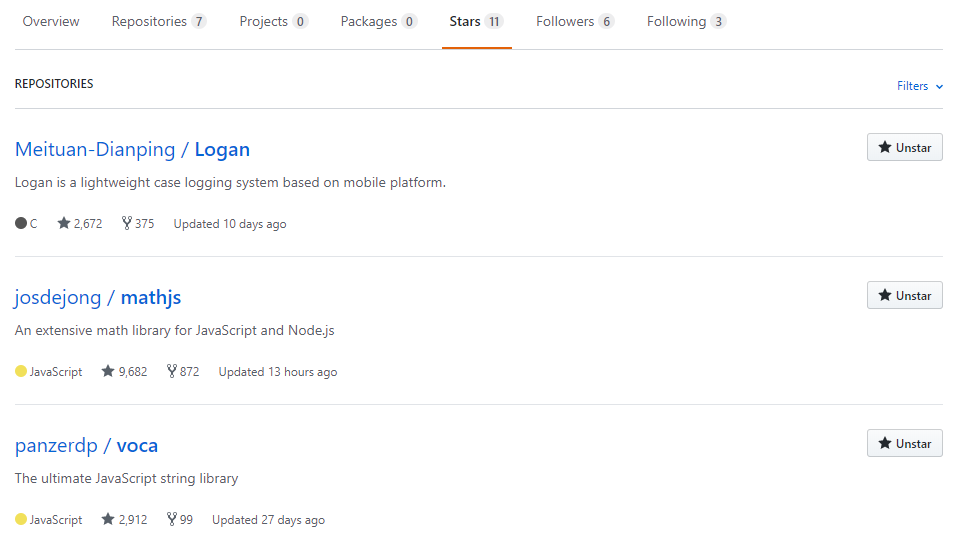Unstar the Logan repository
The height and width of the screenshot is (540, 957).
pyautogui.click(x=905, y=147)
